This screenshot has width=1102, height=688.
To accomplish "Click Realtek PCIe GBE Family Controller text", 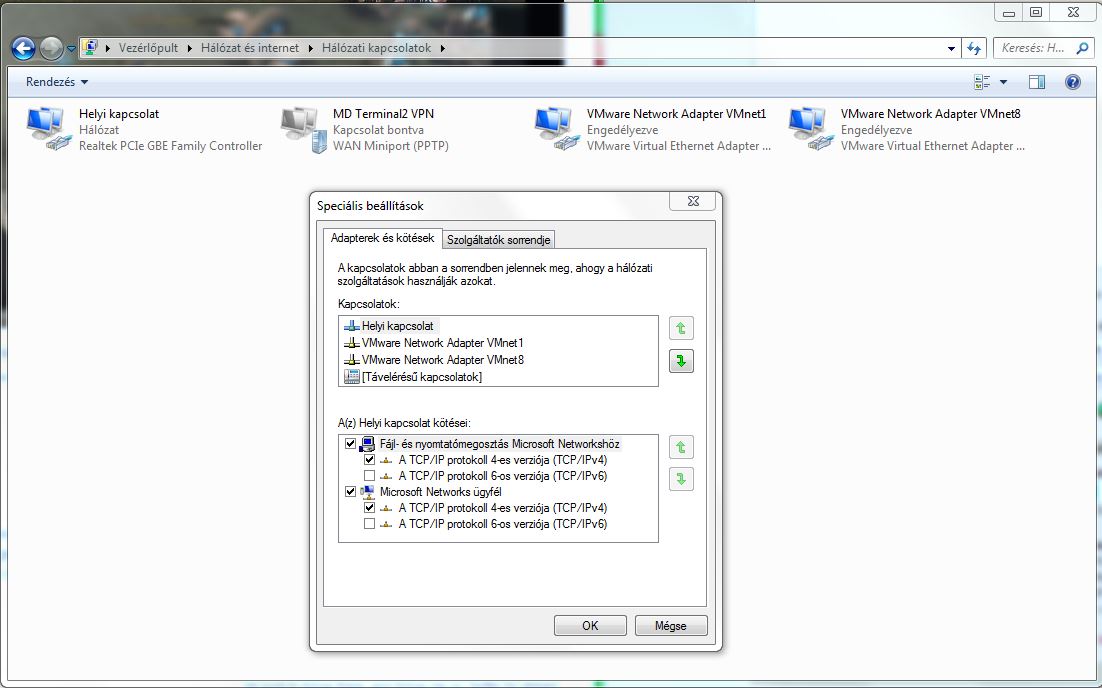I will [x=171, y=146].
